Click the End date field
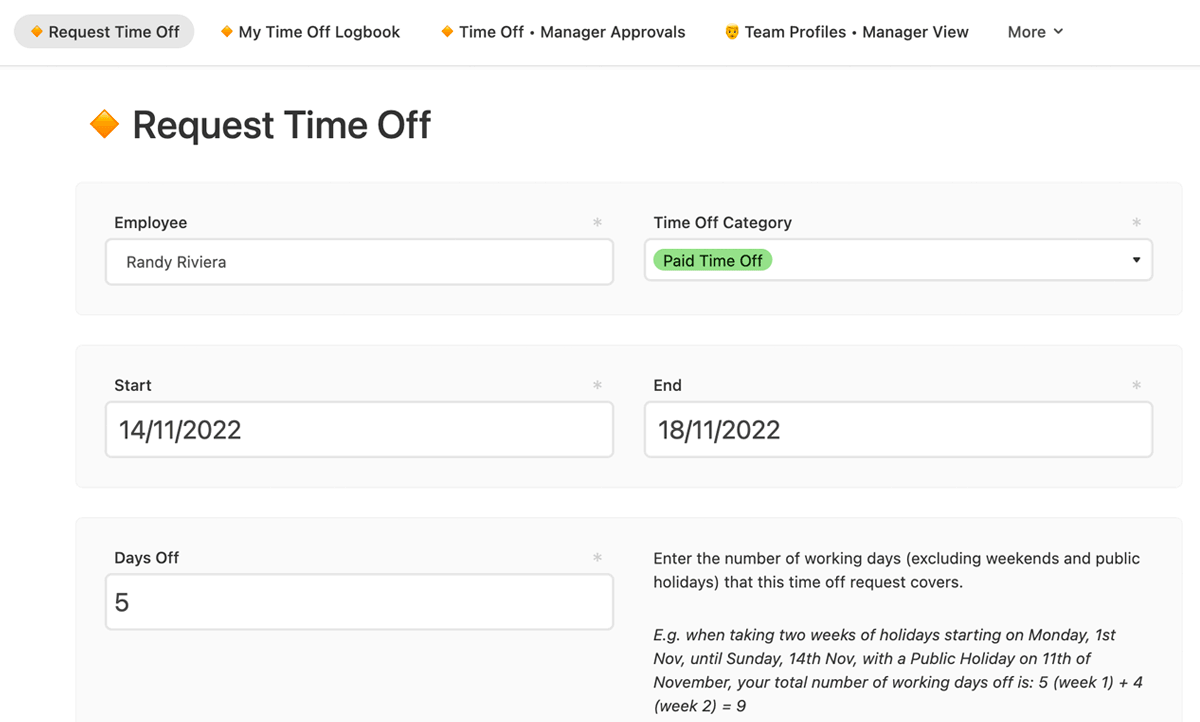 click(898, 430)
